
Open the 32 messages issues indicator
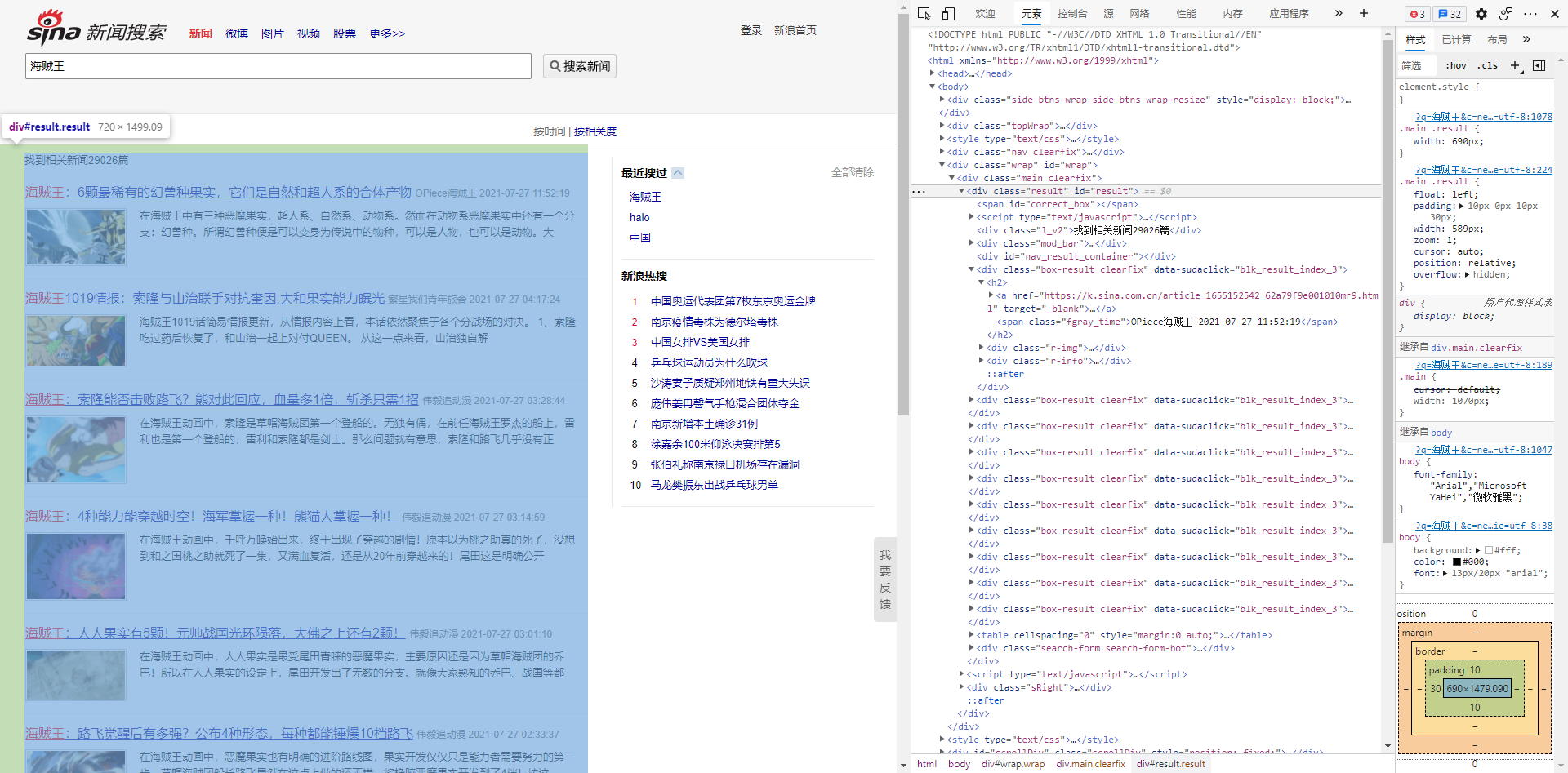click(x=1450, y=14)
